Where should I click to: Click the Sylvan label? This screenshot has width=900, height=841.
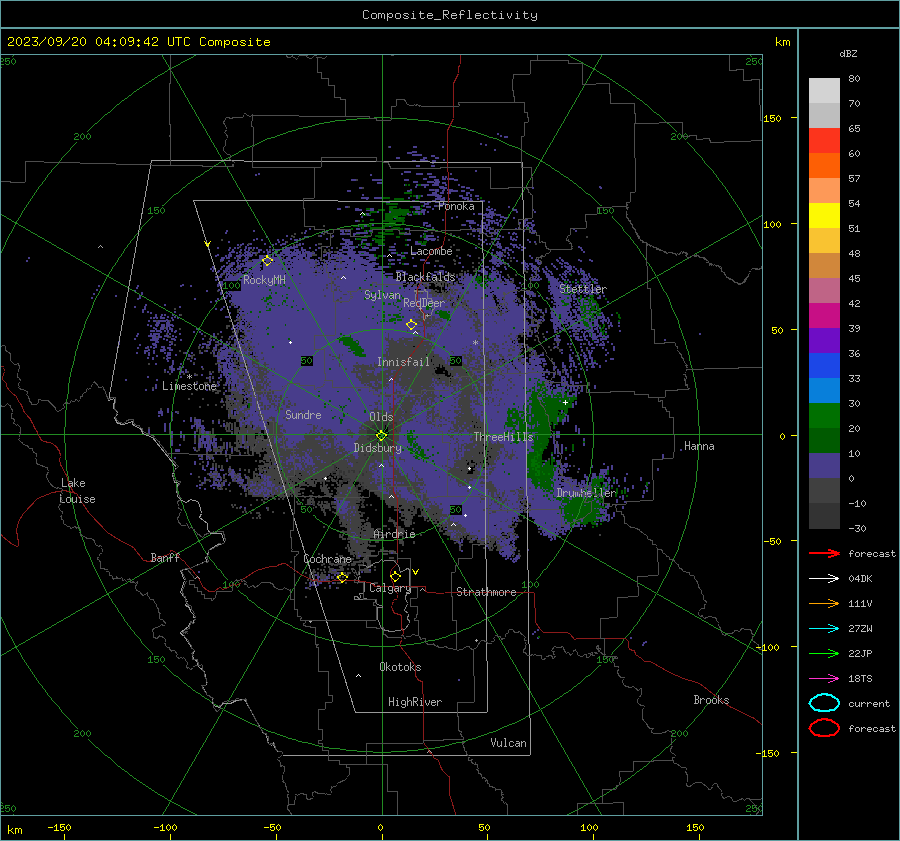pyautogui.click(x=382, y=295)
